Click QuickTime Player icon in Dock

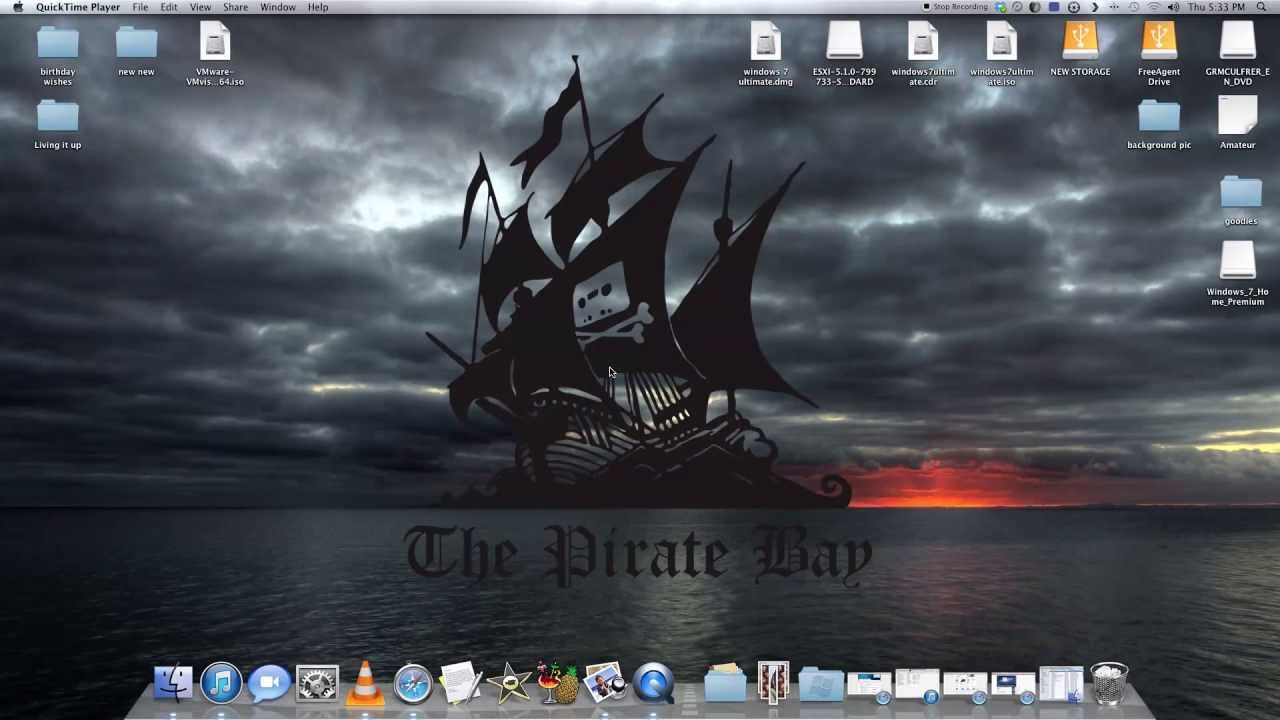pyautogui.click(x=654, y=684)
